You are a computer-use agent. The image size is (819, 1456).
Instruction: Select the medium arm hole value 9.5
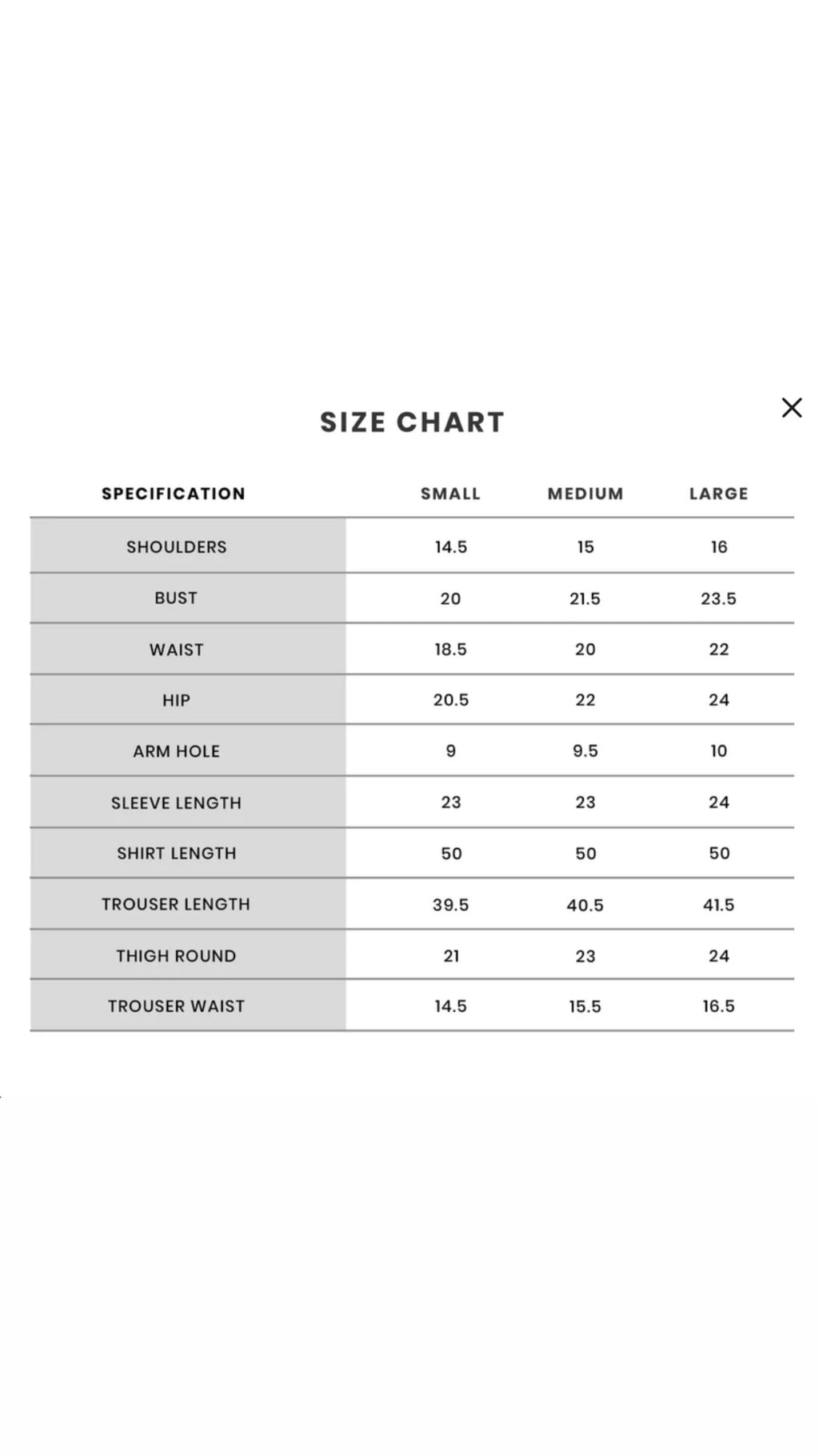pyautogui.click(x=585, y=751)
